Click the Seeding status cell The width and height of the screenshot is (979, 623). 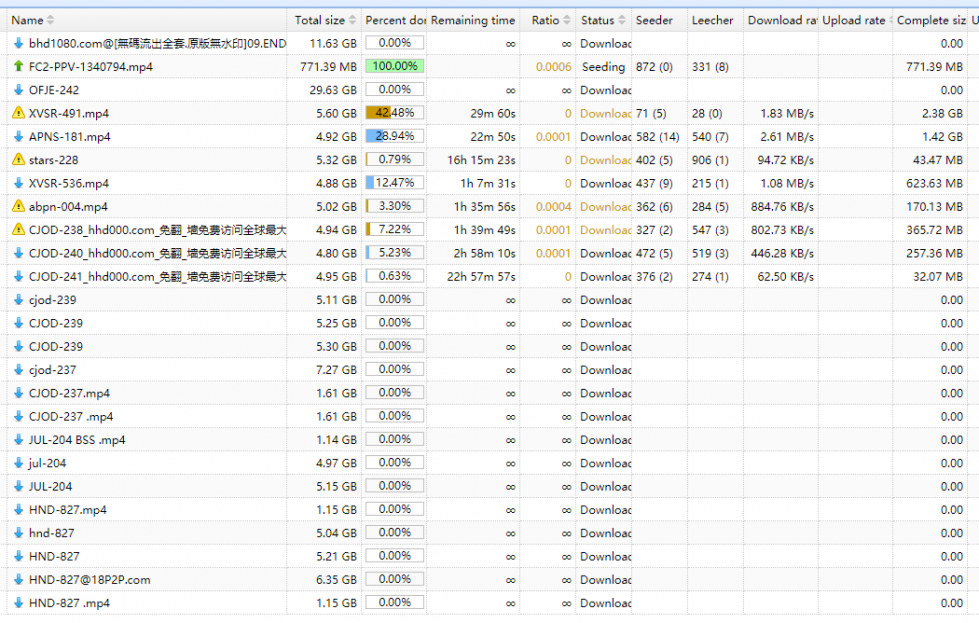click(x=603, y=67)
